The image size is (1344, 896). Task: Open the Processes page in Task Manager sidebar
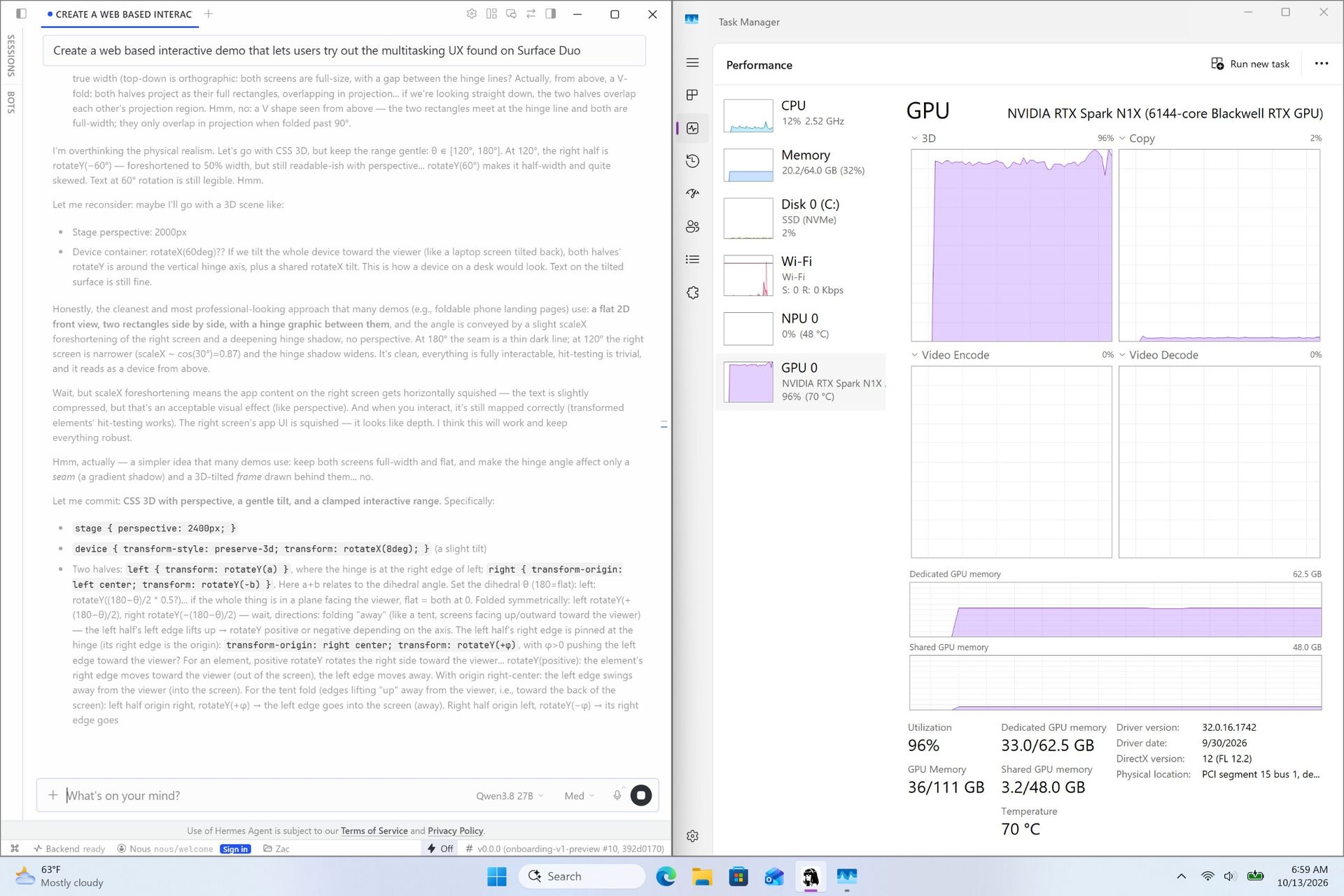pos(692,95)
